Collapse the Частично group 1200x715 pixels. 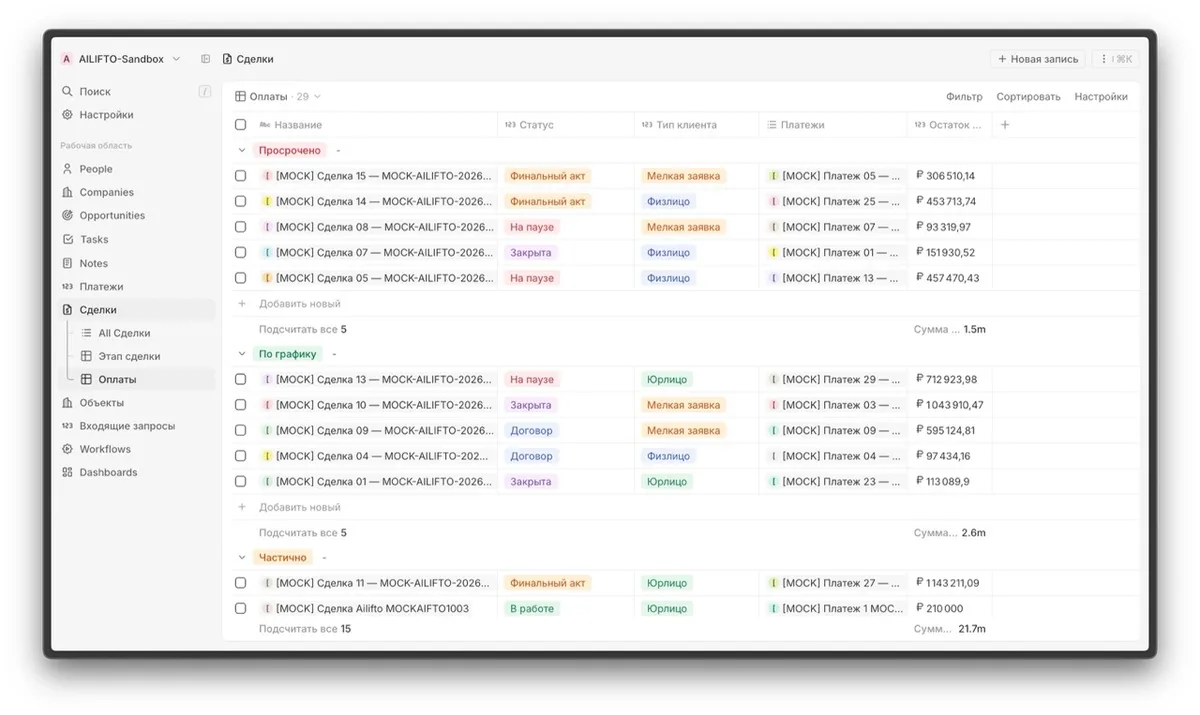click(x=241, y=557)
